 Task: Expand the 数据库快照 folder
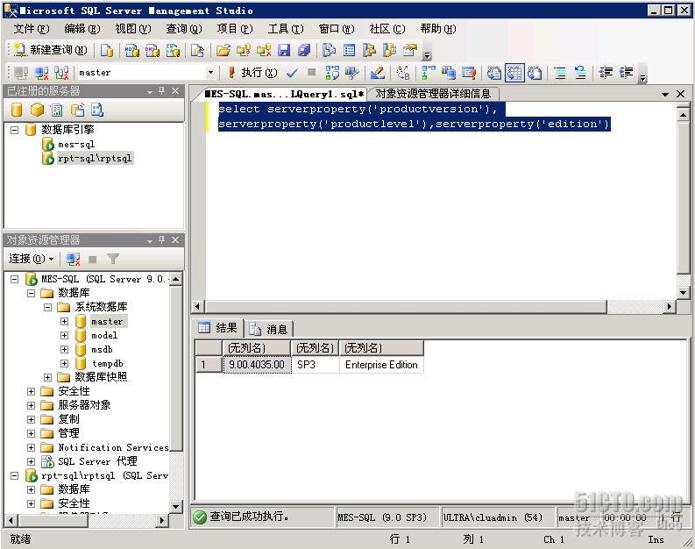click(48, 378)
